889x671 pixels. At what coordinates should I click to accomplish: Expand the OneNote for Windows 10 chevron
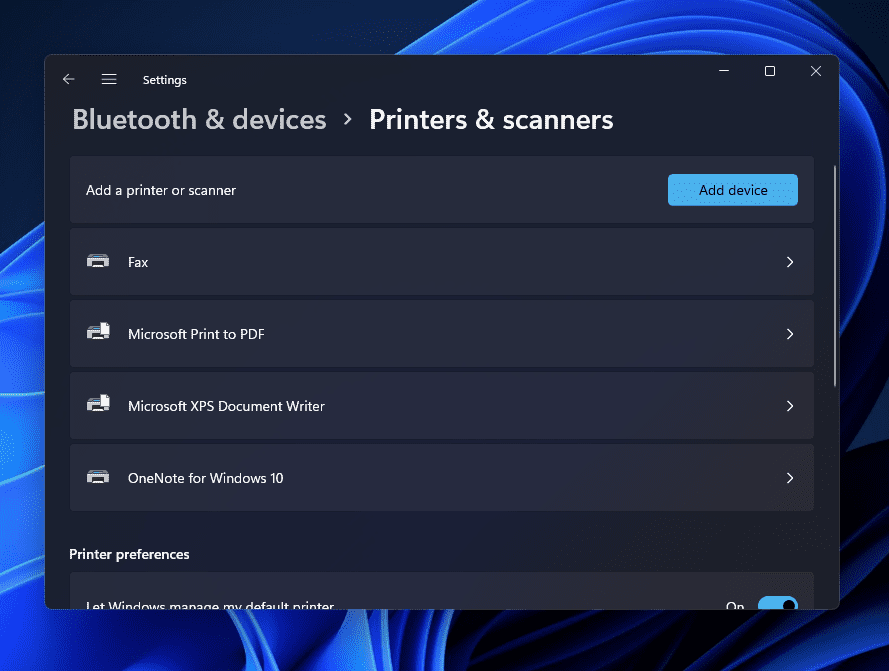tap(789, 478)
